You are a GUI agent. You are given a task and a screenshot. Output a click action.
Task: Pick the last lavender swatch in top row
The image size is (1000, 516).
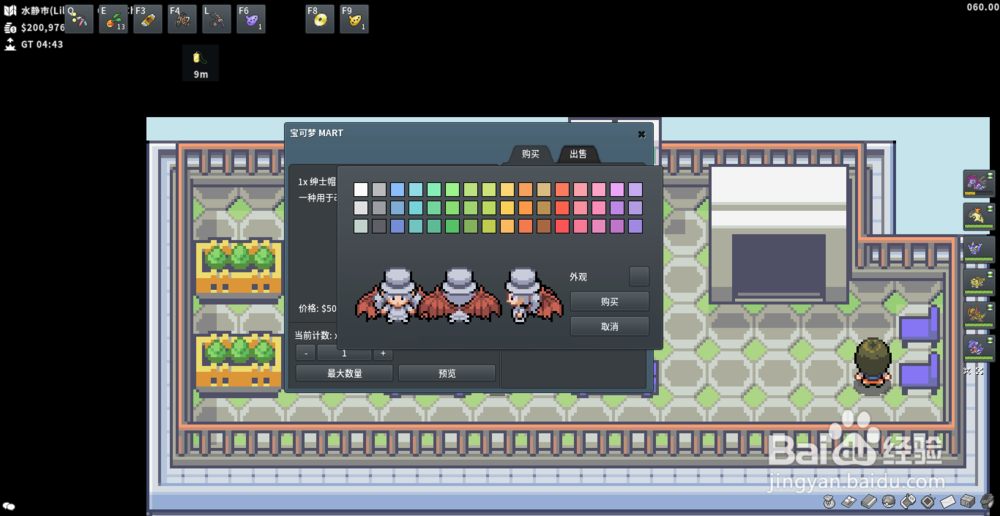(635, 189)
